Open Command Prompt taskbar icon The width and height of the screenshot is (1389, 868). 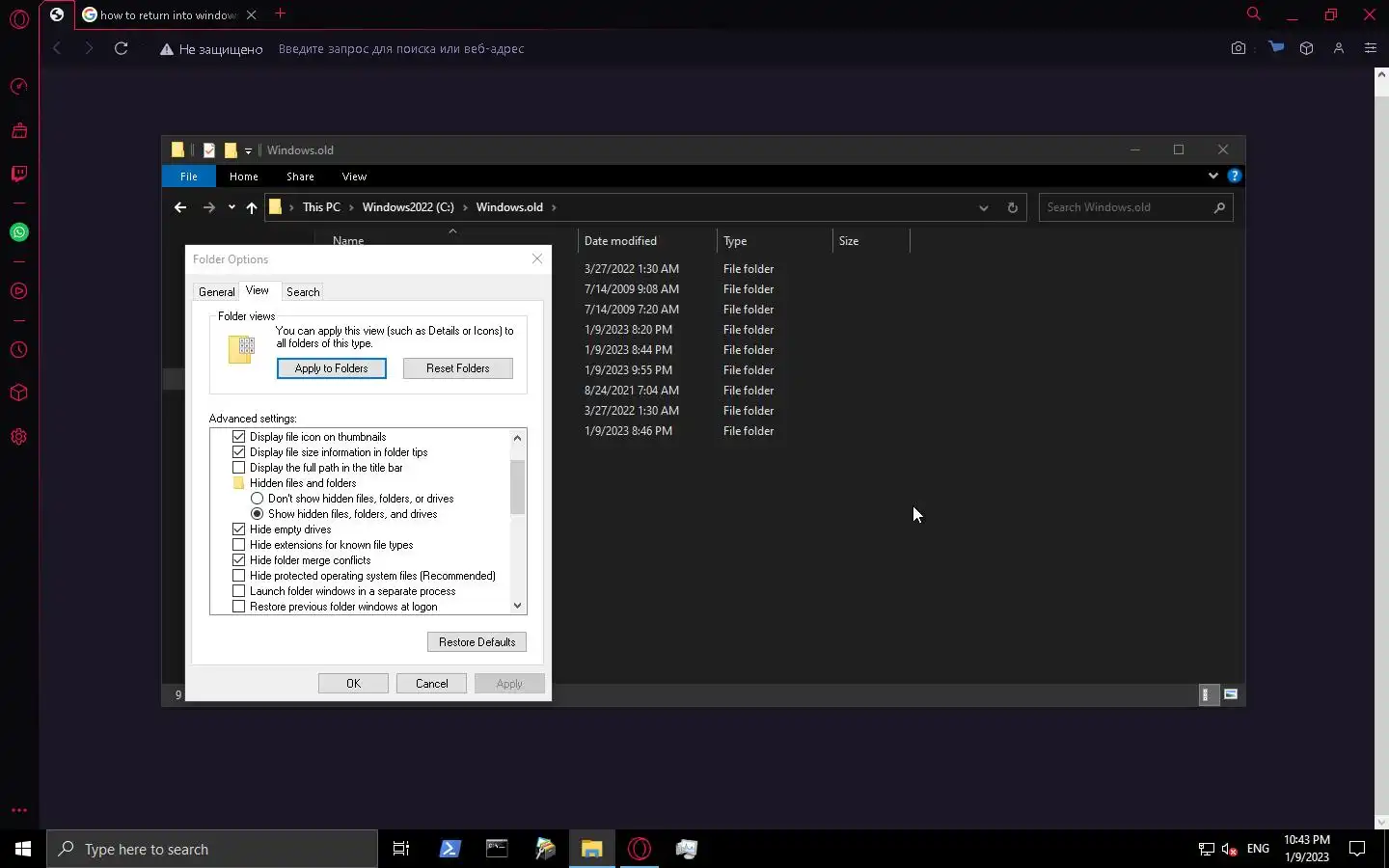point(497,849)
